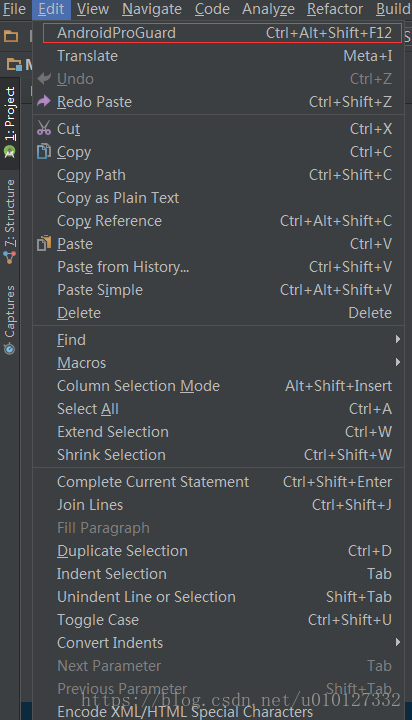The height and width of the screenshot is (720, 412).
Task: Open the View menu
Action: pyautogui.click(x=93, y=9)
